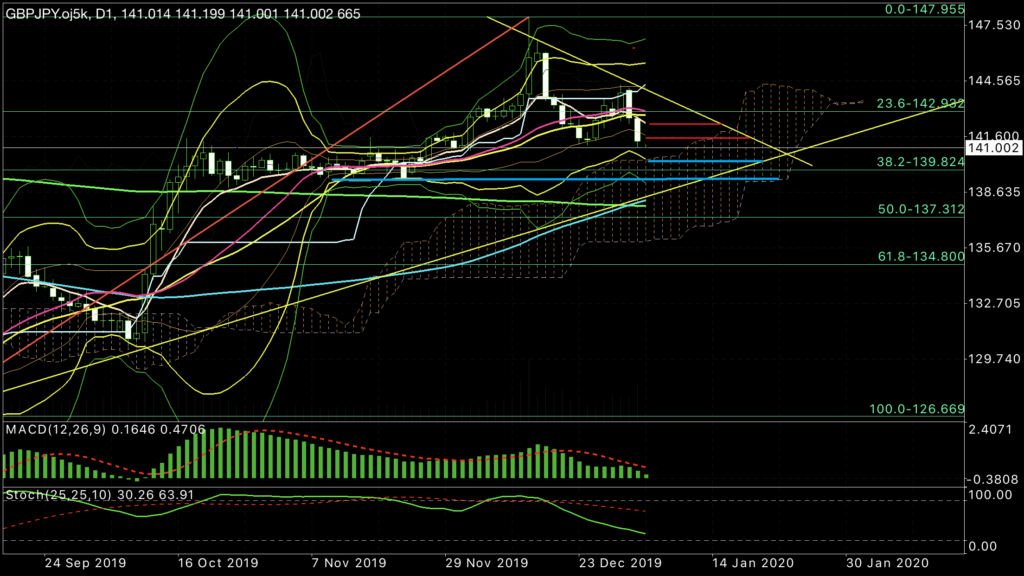Click the 138.635 price axis value
1024x576 pixels.
pos(995,192)
